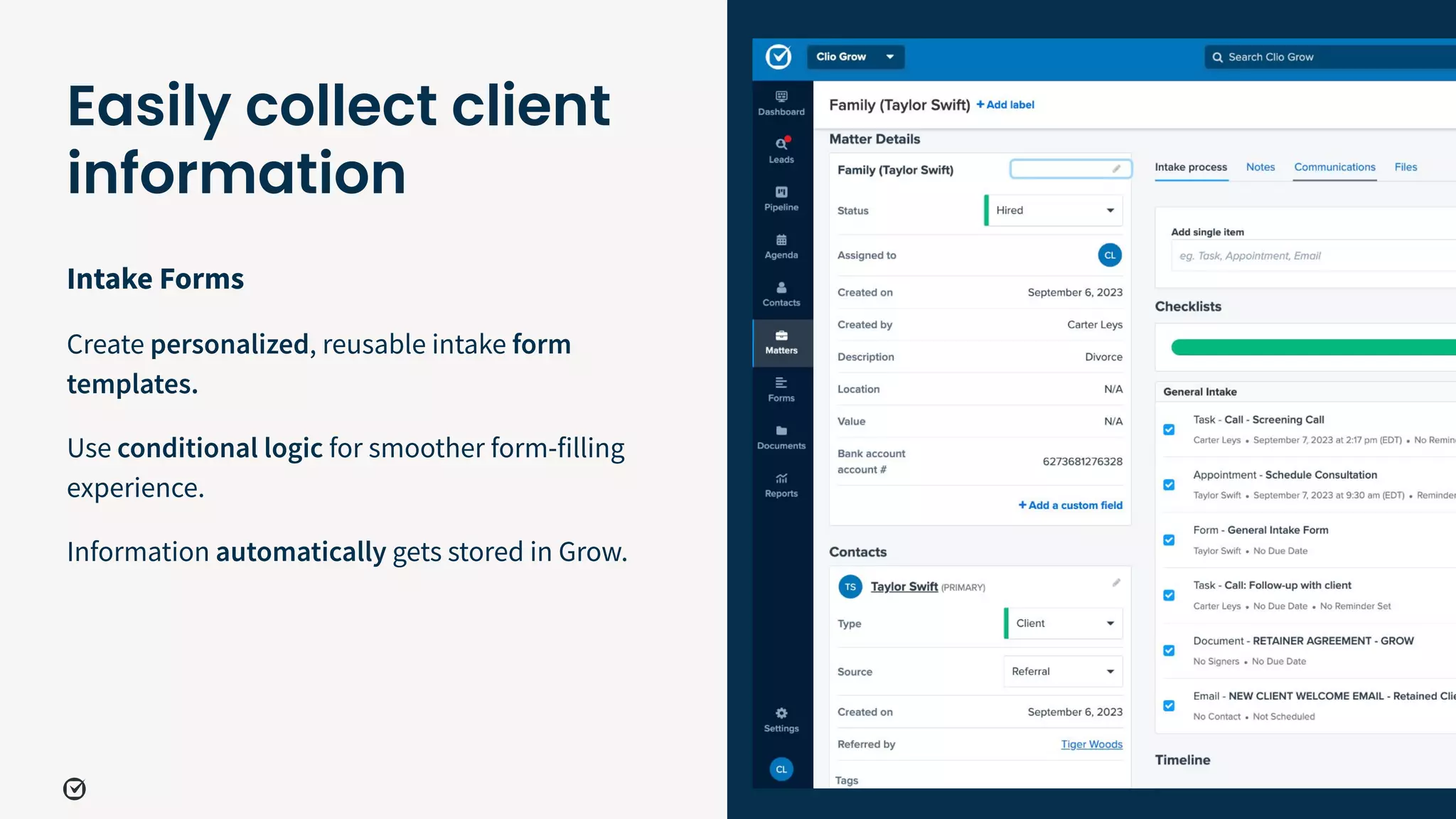The height and width of the screenshot is (819, 1456).
Task: Open Settings gear in sidebar
Action: (x=781, y=719)
